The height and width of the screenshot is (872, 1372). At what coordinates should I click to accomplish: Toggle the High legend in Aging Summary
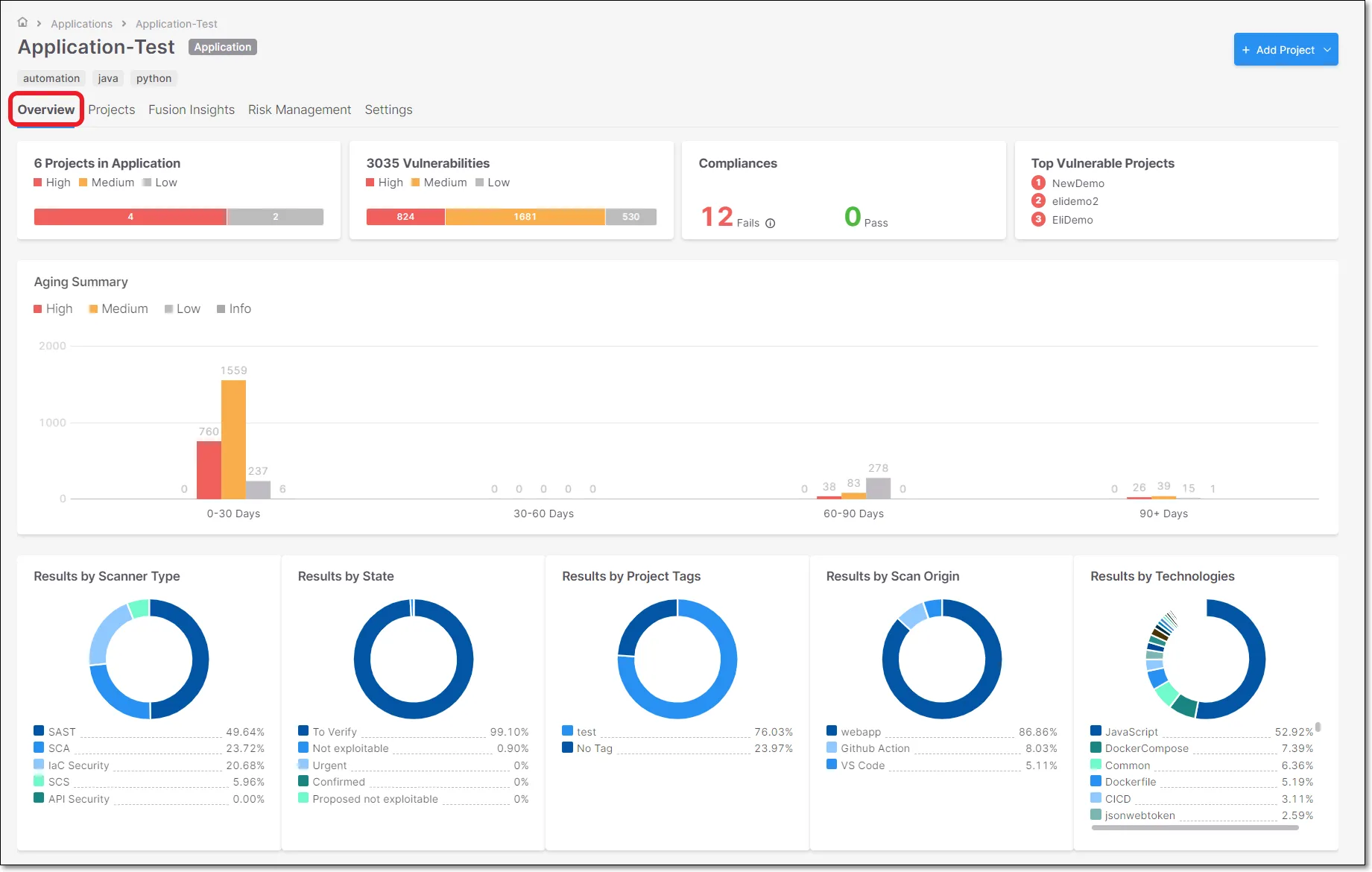click(x=52, y=309)
